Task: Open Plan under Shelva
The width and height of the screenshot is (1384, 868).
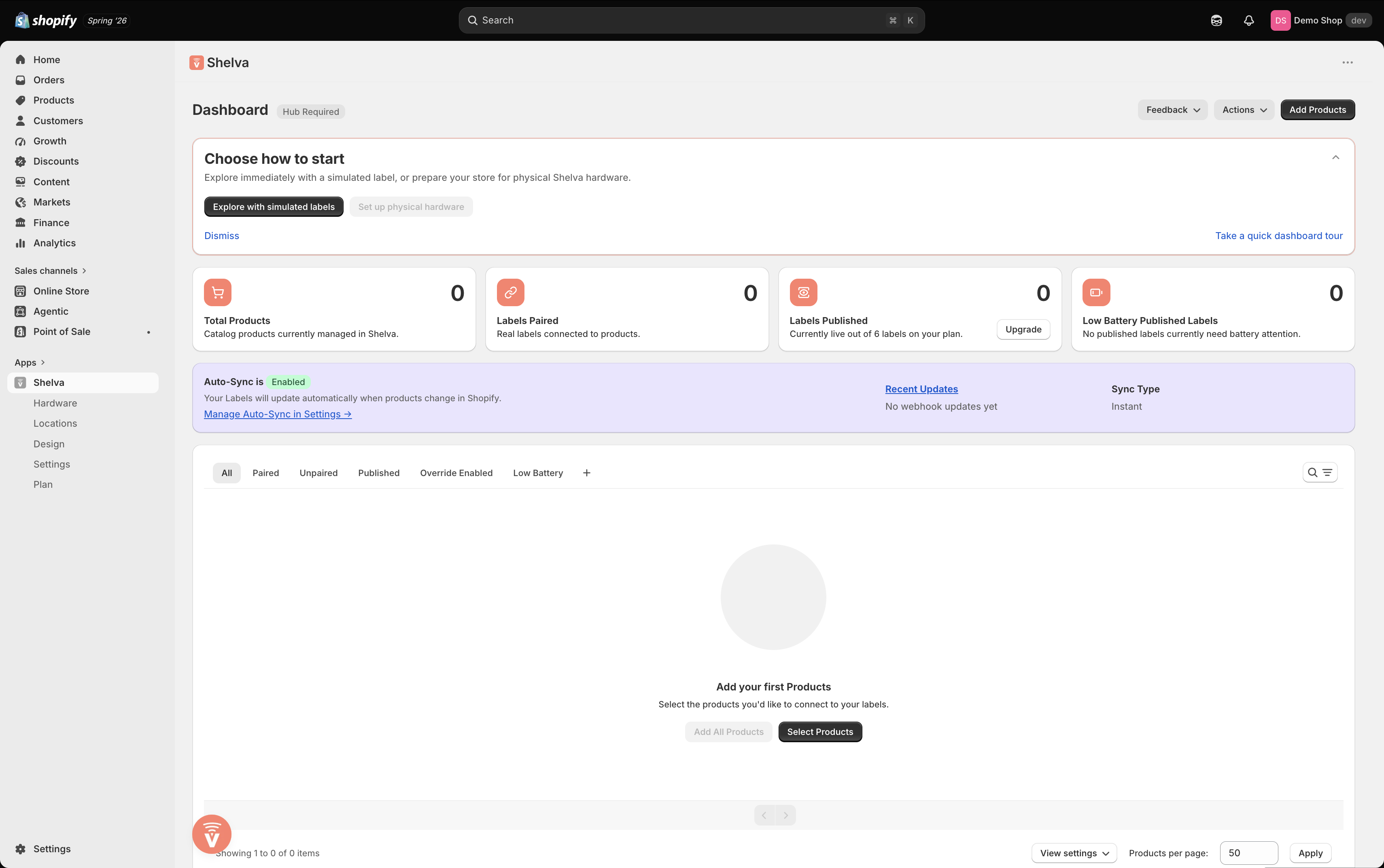Action: [x=43, y=485]
